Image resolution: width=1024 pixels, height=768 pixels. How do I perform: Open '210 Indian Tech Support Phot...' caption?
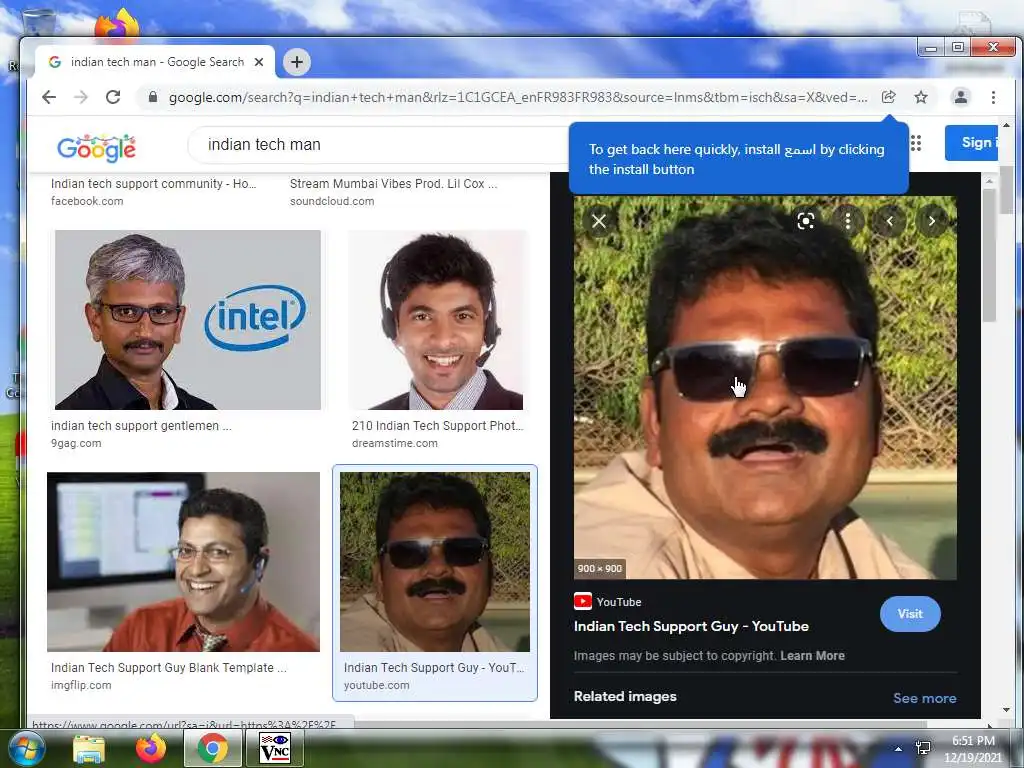pos(438,426)
